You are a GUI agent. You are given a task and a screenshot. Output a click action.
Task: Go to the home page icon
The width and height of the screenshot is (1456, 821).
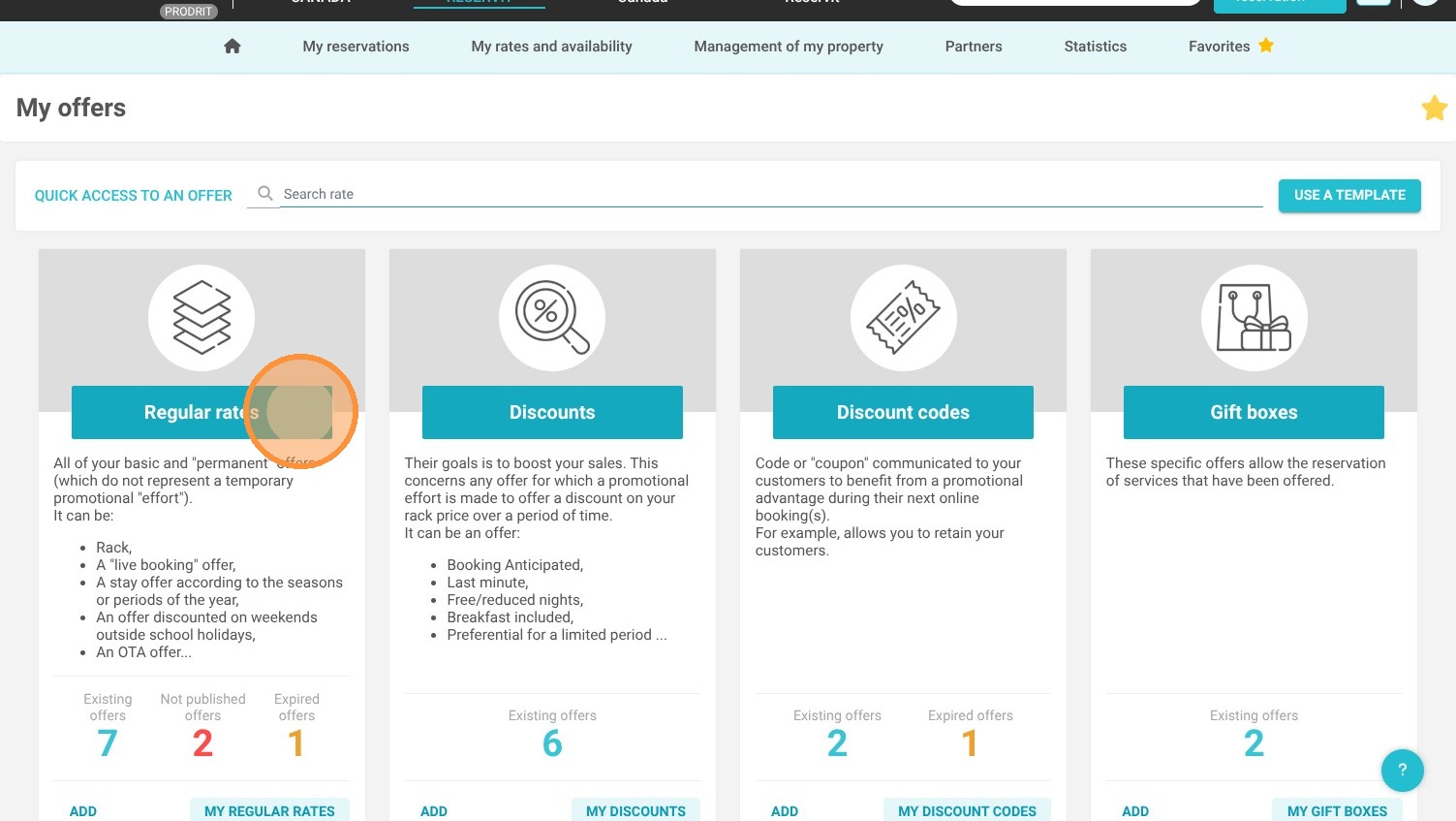coord(232,47)
